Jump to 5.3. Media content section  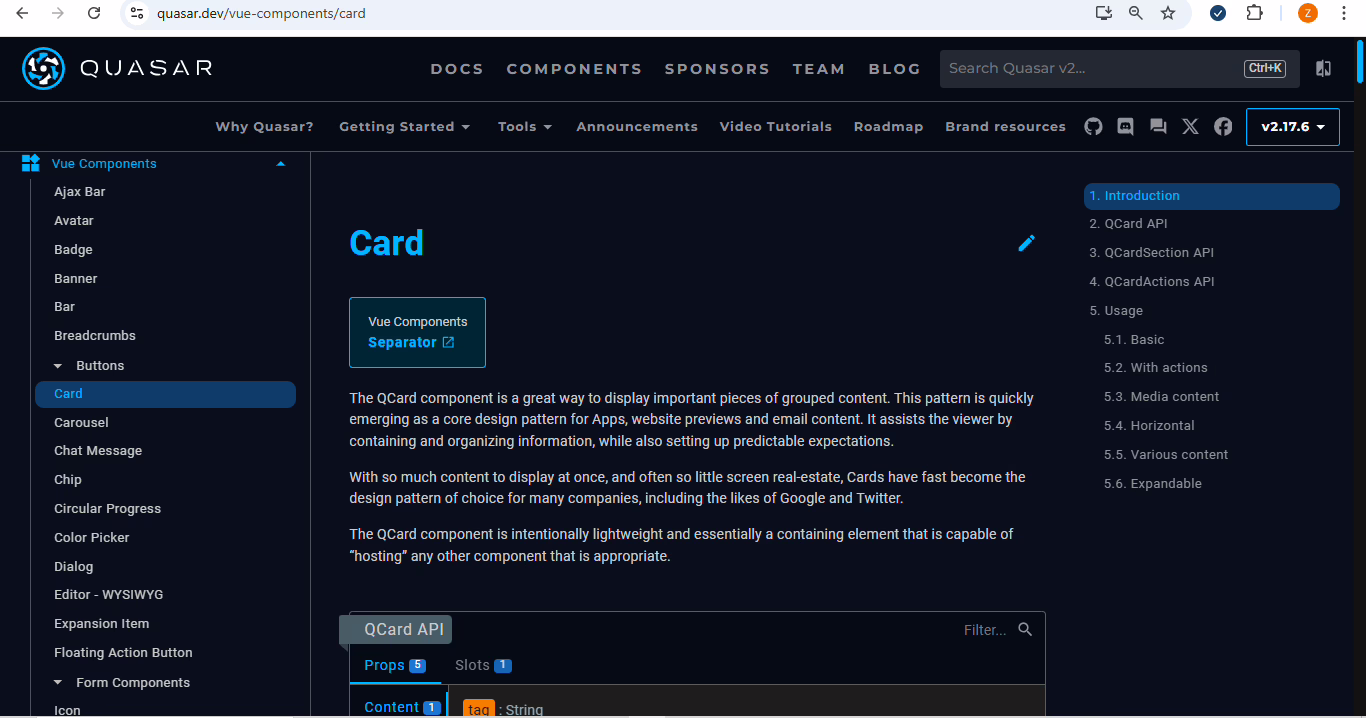point(1161,396)
